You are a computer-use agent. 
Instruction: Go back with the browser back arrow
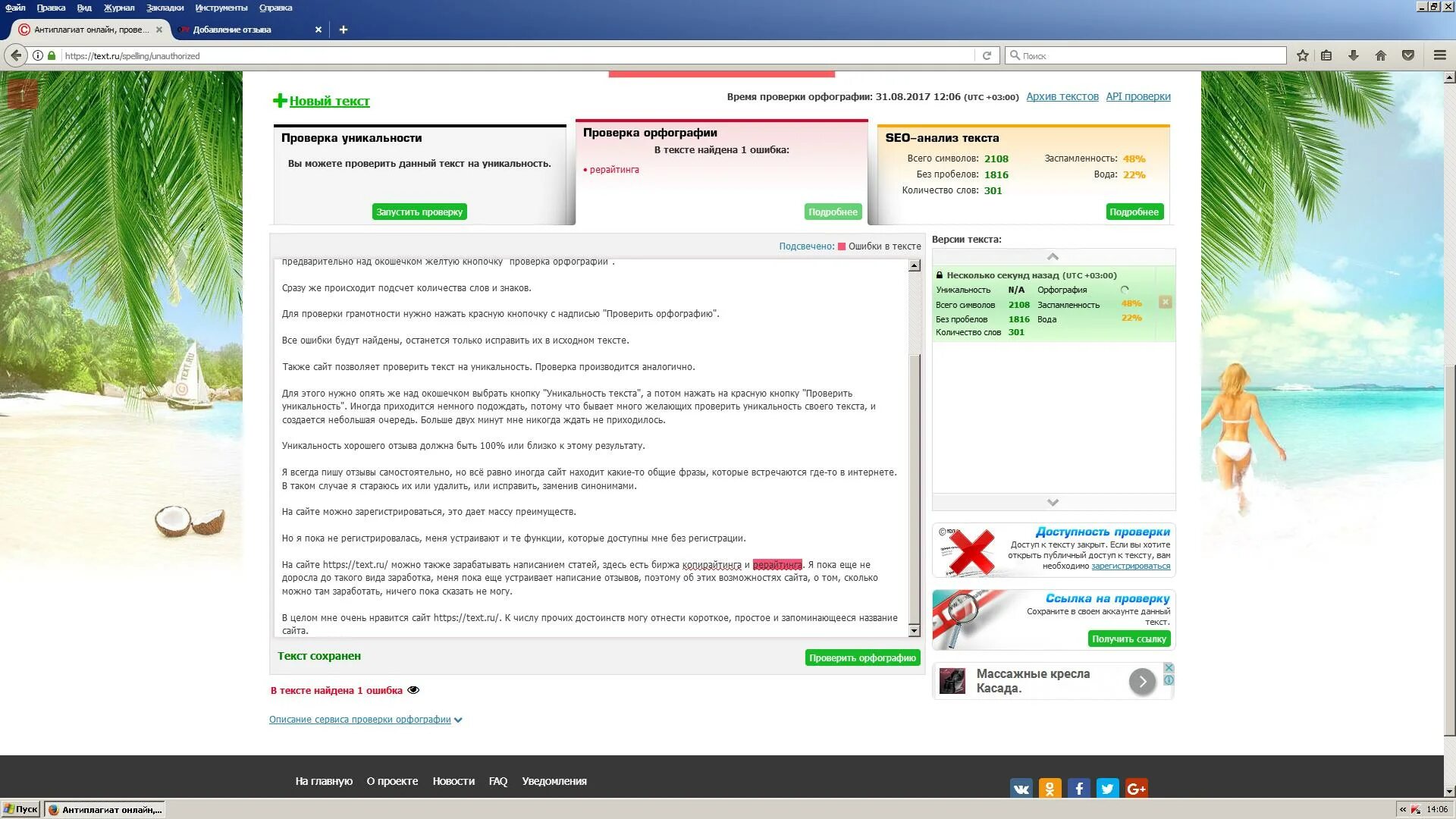click(x=16, y=55)
